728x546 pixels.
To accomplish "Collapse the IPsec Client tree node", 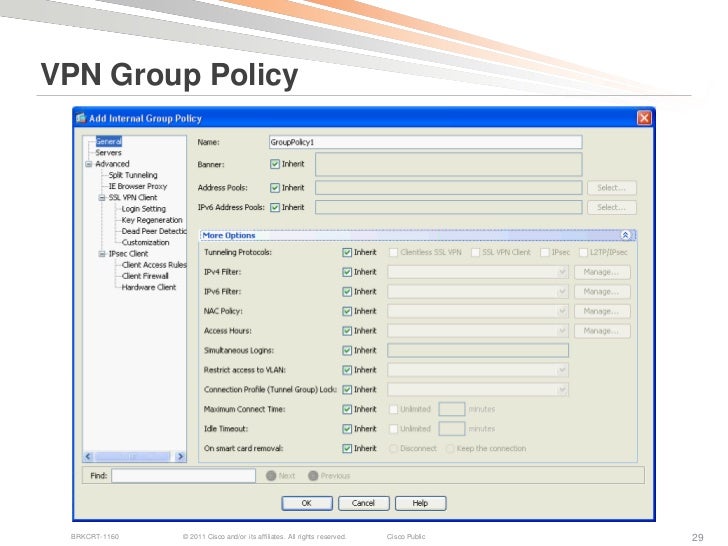I will coord(101,254).
